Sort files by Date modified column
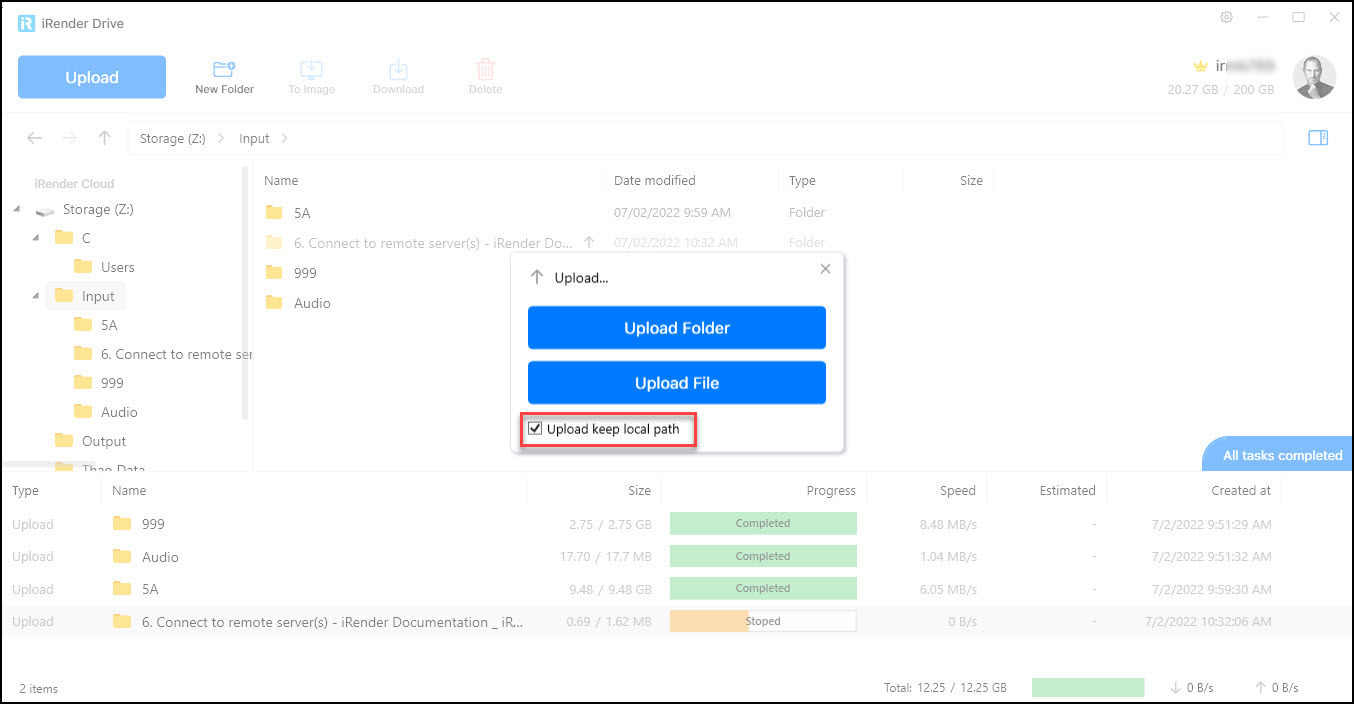 (655, 181)
